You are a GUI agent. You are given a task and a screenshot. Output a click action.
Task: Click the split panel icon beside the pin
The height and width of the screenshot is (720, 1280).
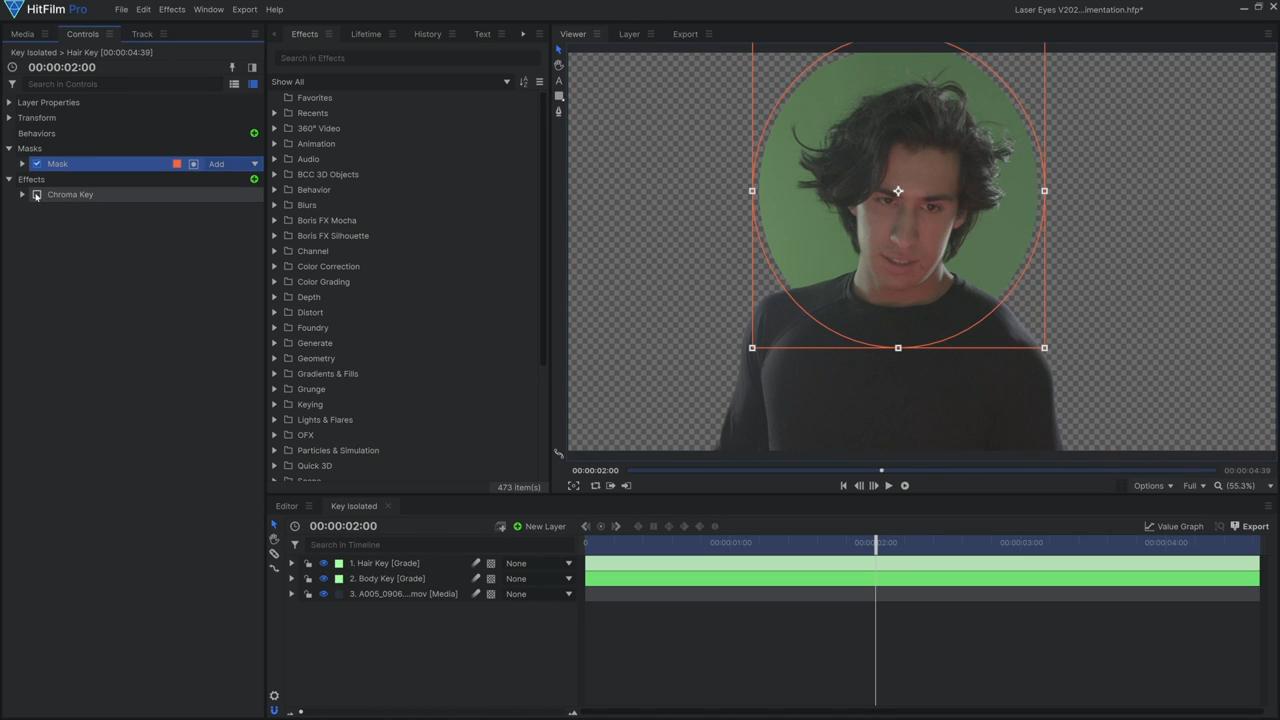point(252,67)
